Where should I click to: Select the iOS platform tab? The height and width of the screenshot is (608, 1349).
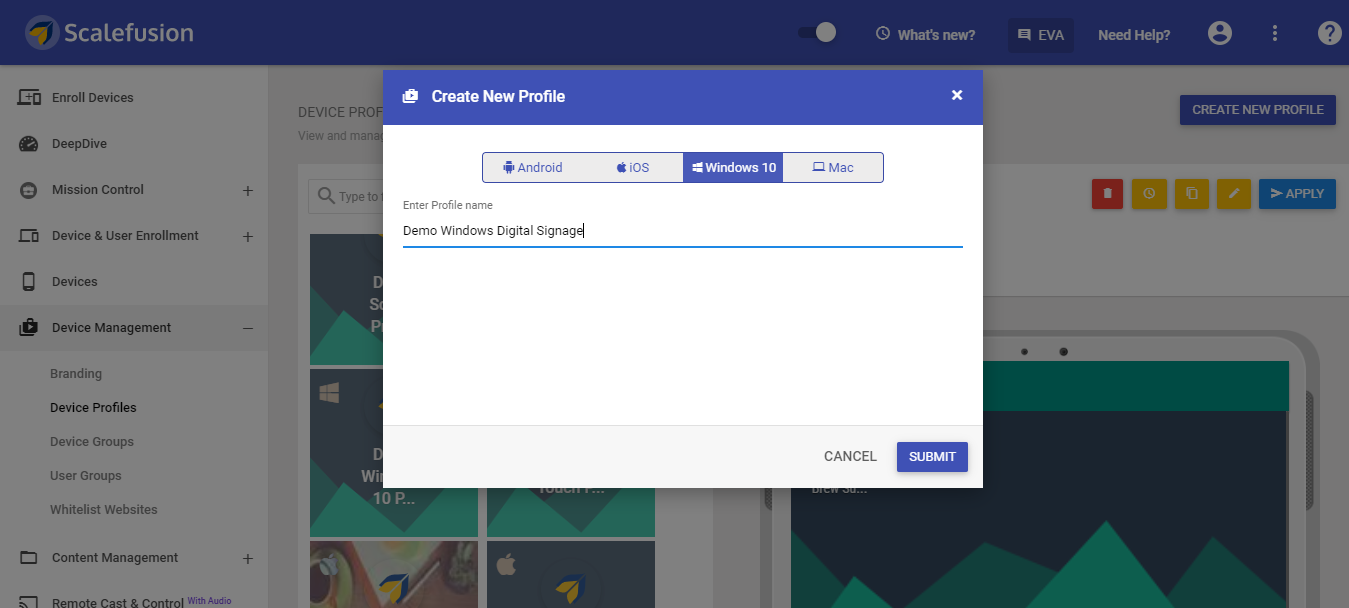pos(633,167)
